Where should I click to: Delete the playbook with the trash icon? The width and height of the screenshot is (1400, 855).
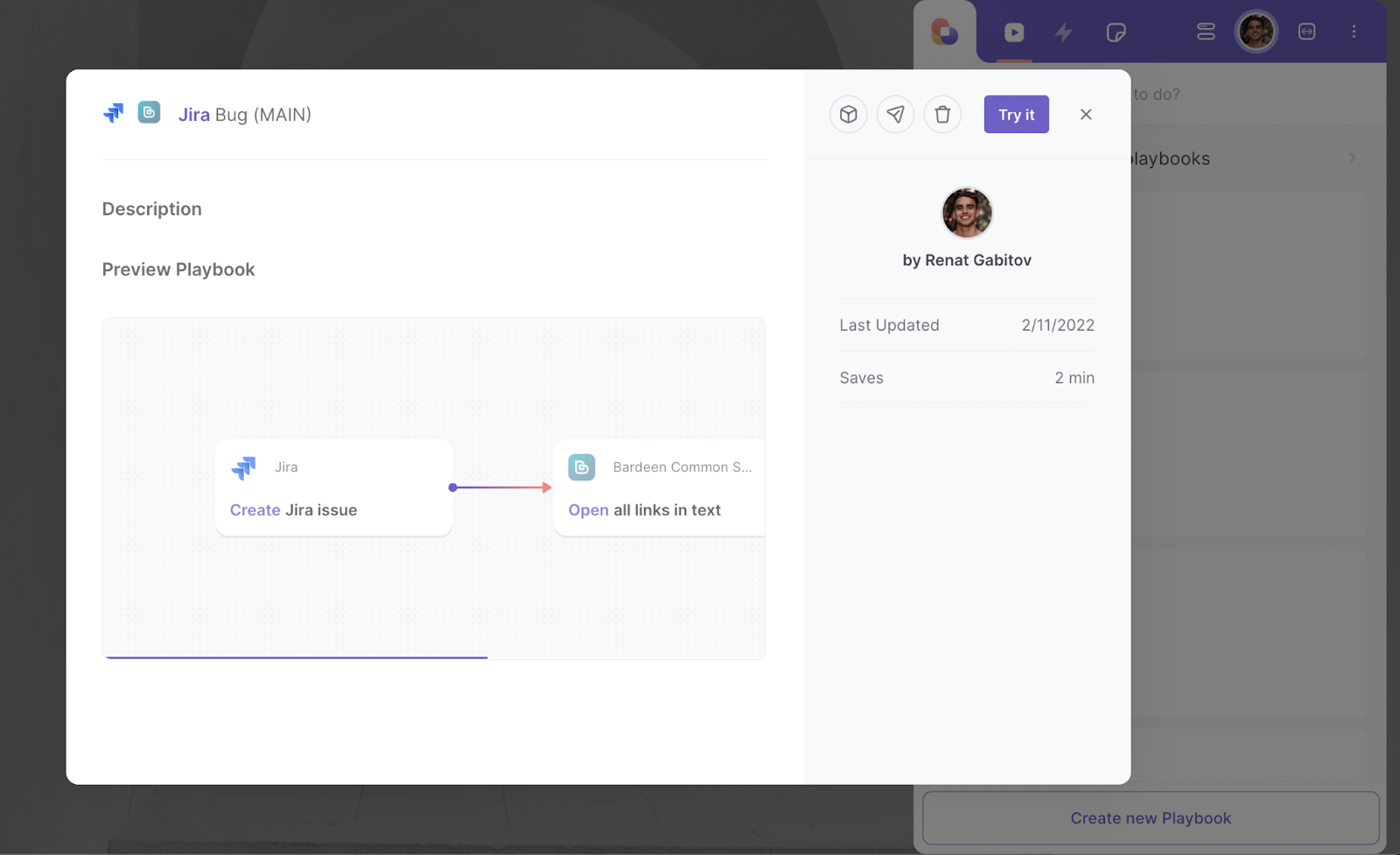click(942, 115)
